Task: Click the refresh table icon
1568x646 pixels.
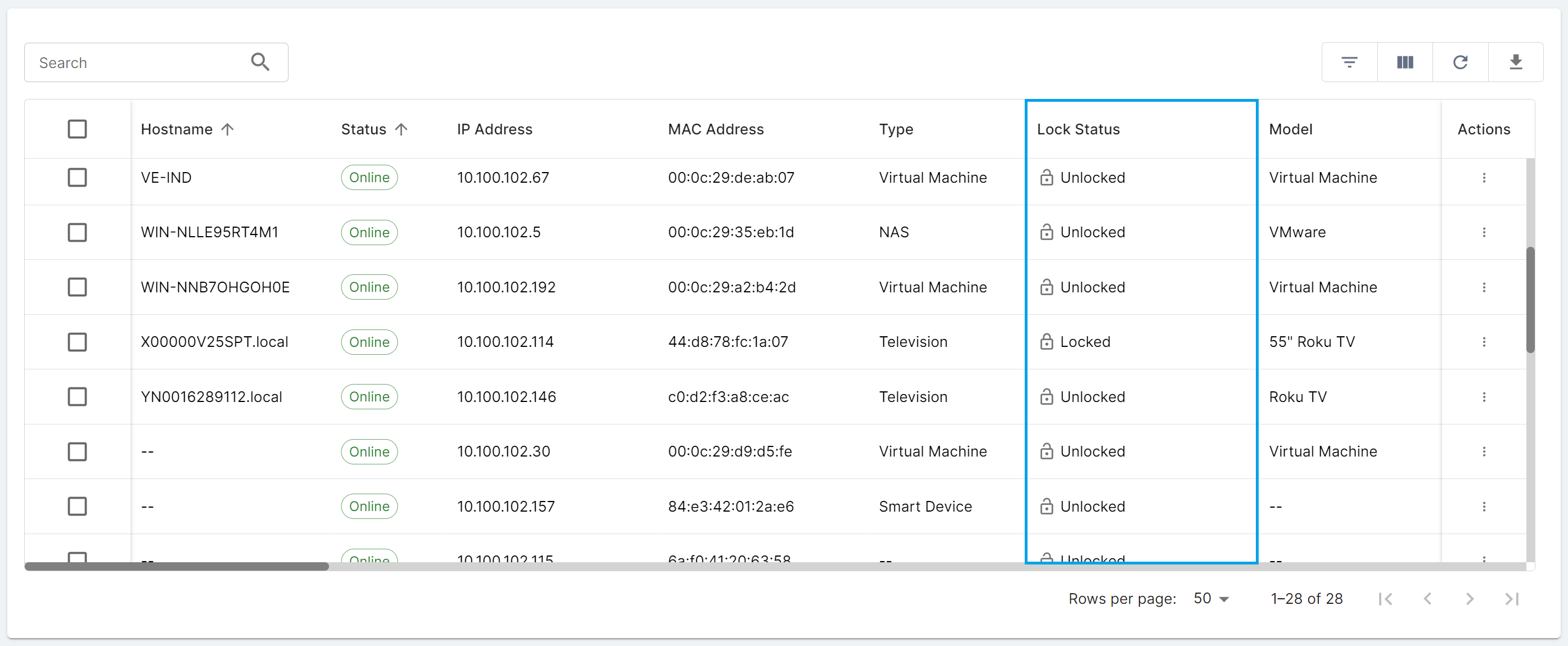Action: coord(1459,62)
